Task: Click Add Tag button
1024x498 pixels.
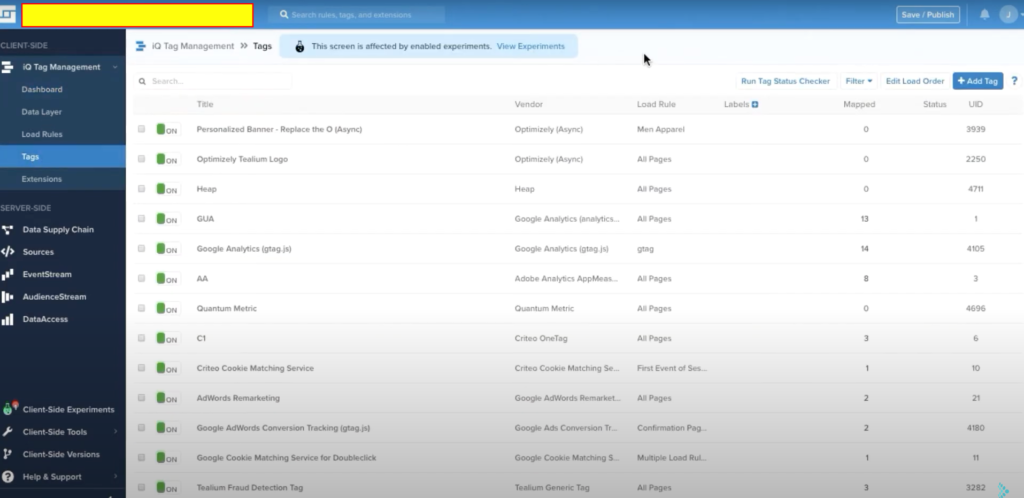Action: pos(978,81)
